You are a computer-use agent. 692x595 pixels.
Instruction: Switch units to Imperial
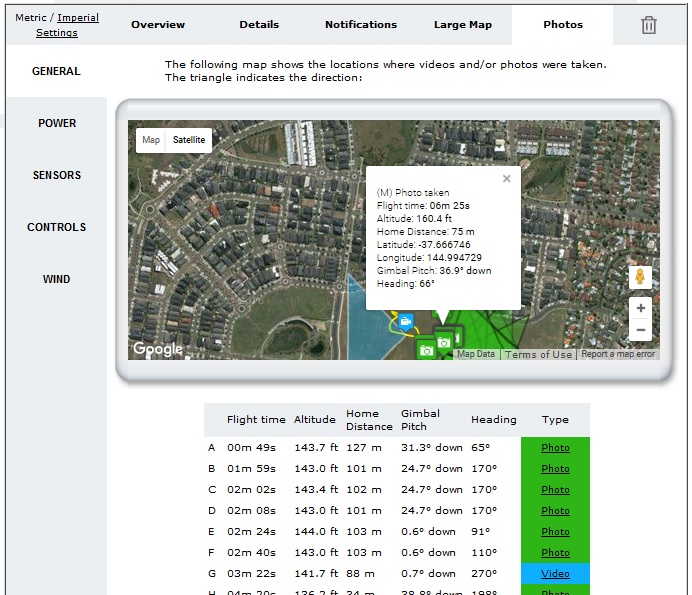pos(78,18)
